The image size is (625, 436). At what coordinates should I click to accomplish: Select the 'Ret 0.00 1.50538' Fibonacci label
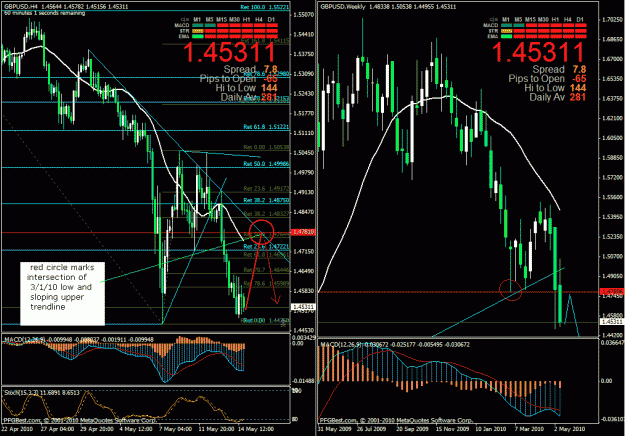[266, 147]
